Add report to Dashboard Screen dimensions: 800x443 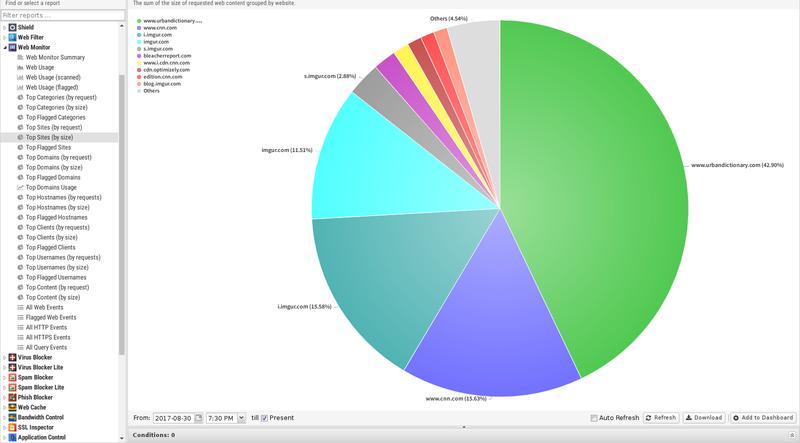[x=763, y=417]
